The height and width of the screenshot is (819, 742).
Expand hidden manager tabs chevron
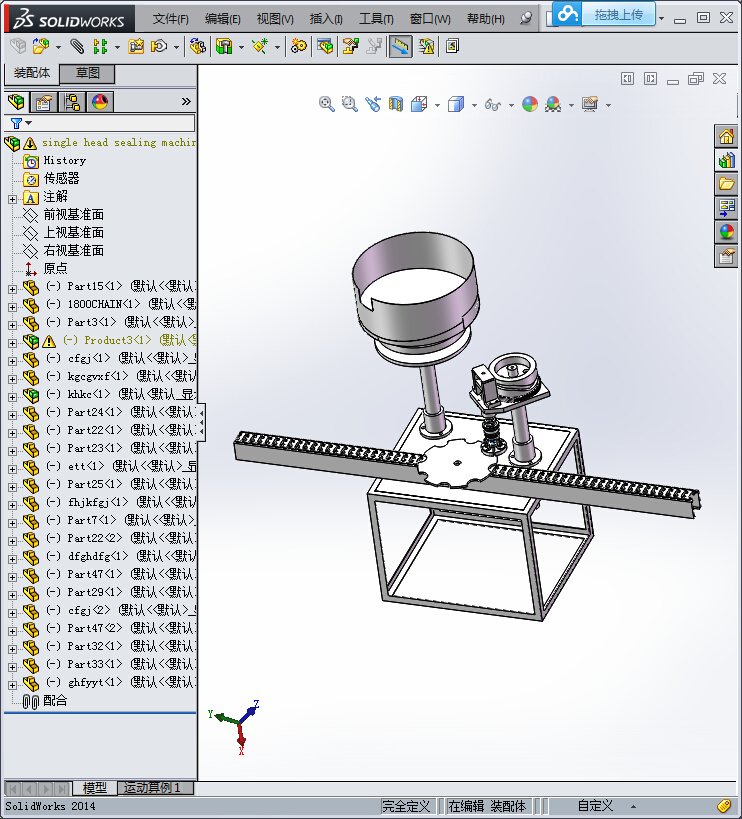tap(186, 101)
